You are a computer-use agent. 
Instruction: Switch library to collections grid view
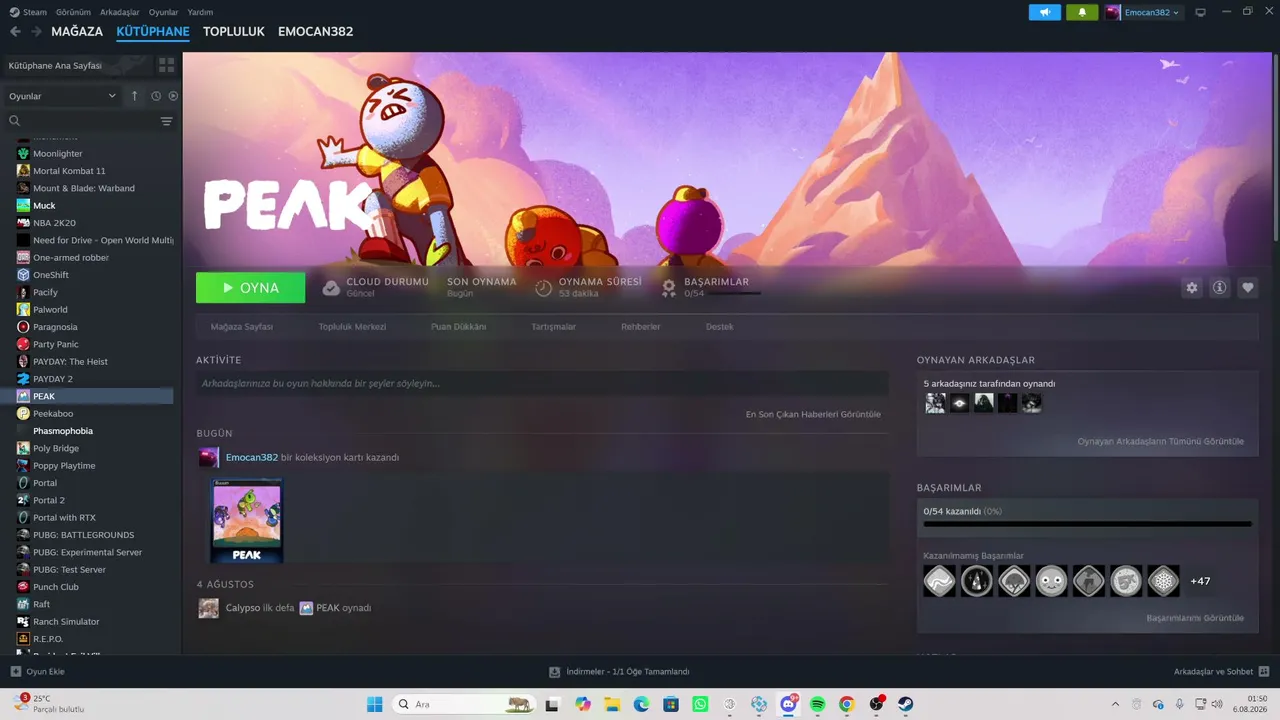point(166,65)
